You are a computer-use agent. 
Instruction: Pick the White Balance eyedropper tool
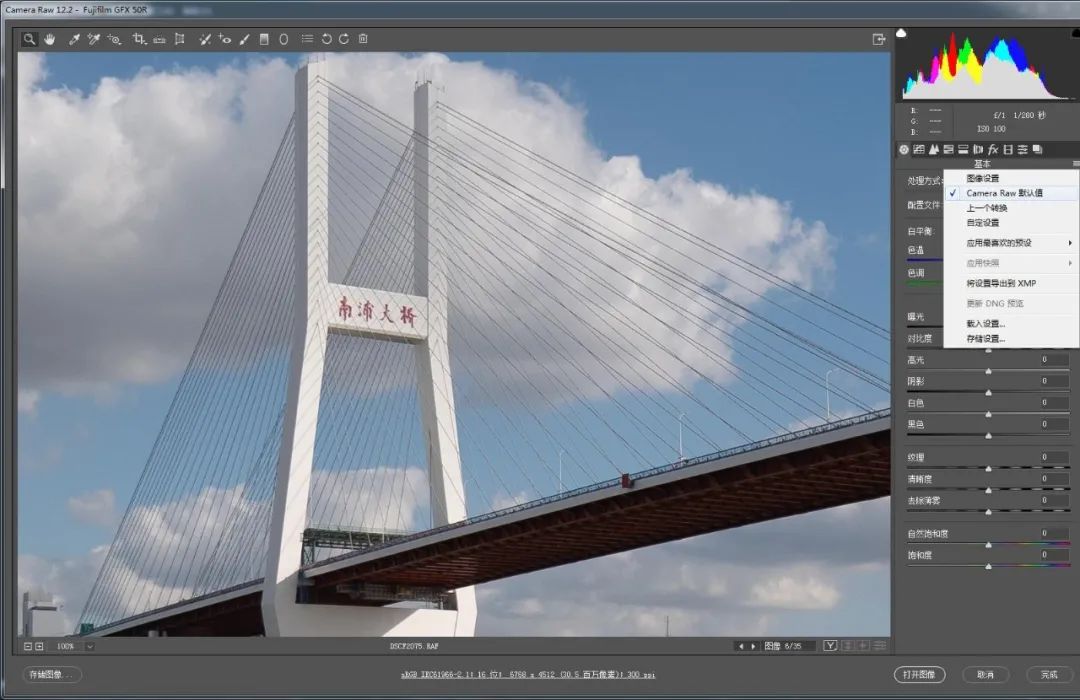click(x=74, y=39)
